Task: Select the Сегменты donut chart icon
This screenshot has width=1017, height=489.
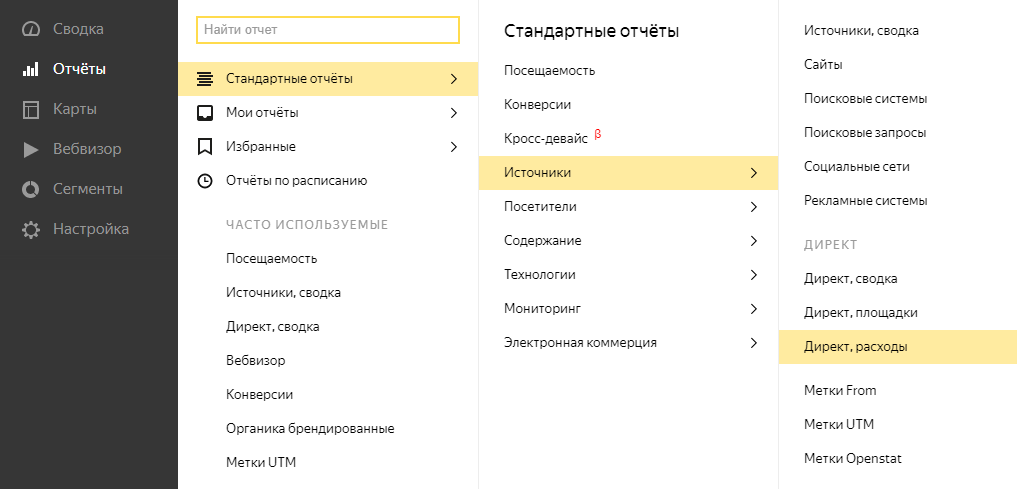Action: pyautogui.click(x=31, y=189)
